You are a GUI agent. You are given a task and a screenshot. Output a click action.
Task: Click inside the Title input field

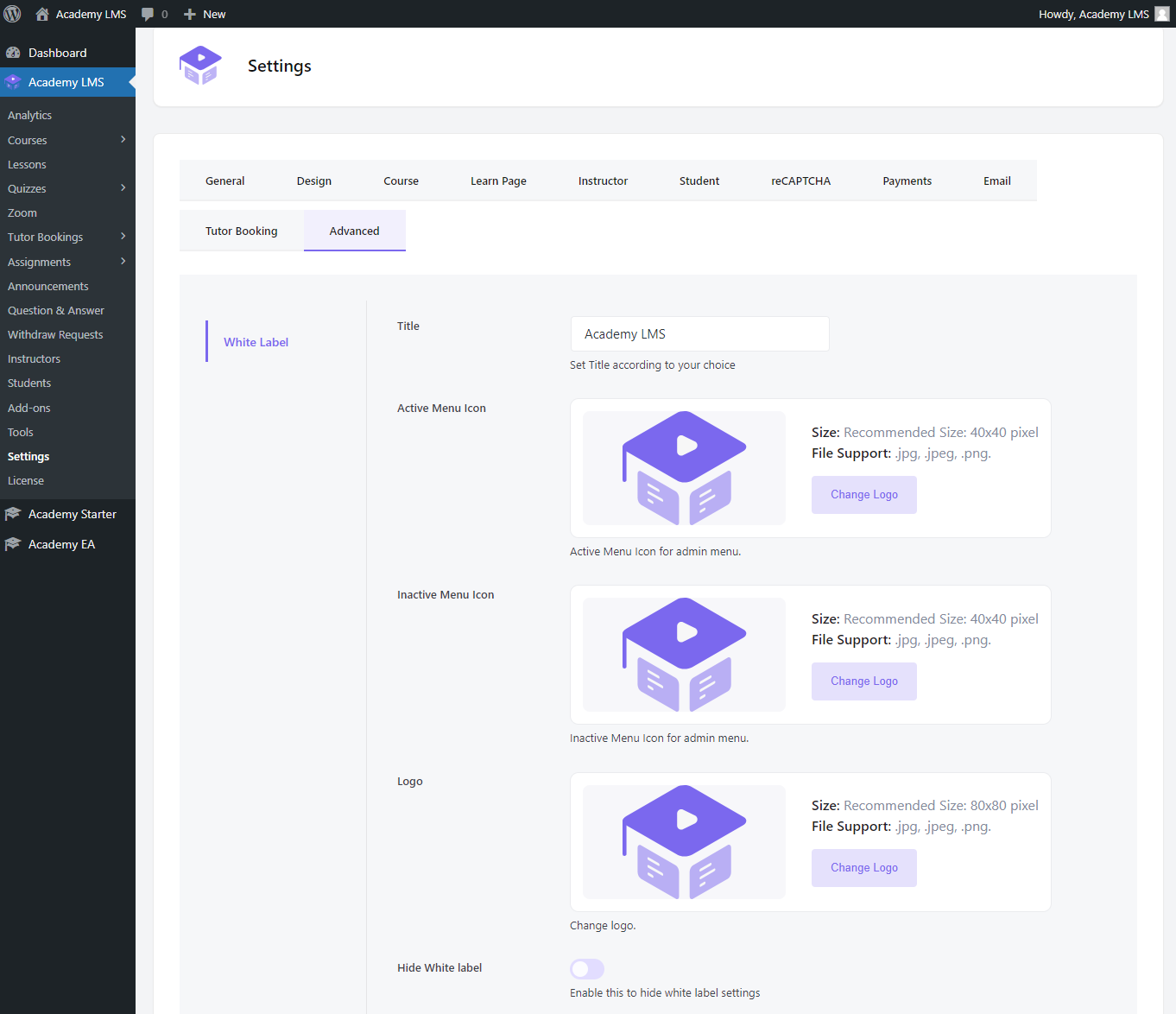[x=699, y=333]
